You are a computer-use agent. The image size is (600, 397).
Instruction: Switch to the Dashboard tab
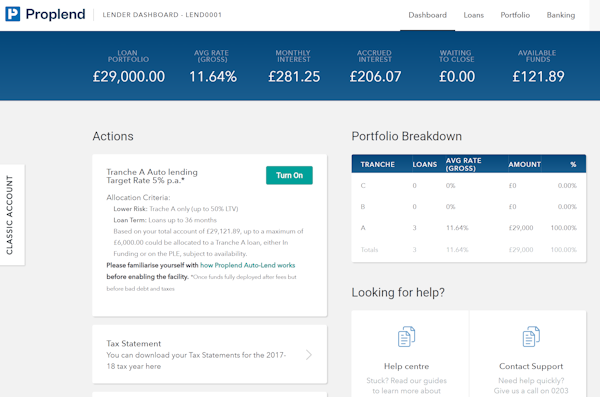click(x=427, y=15)
